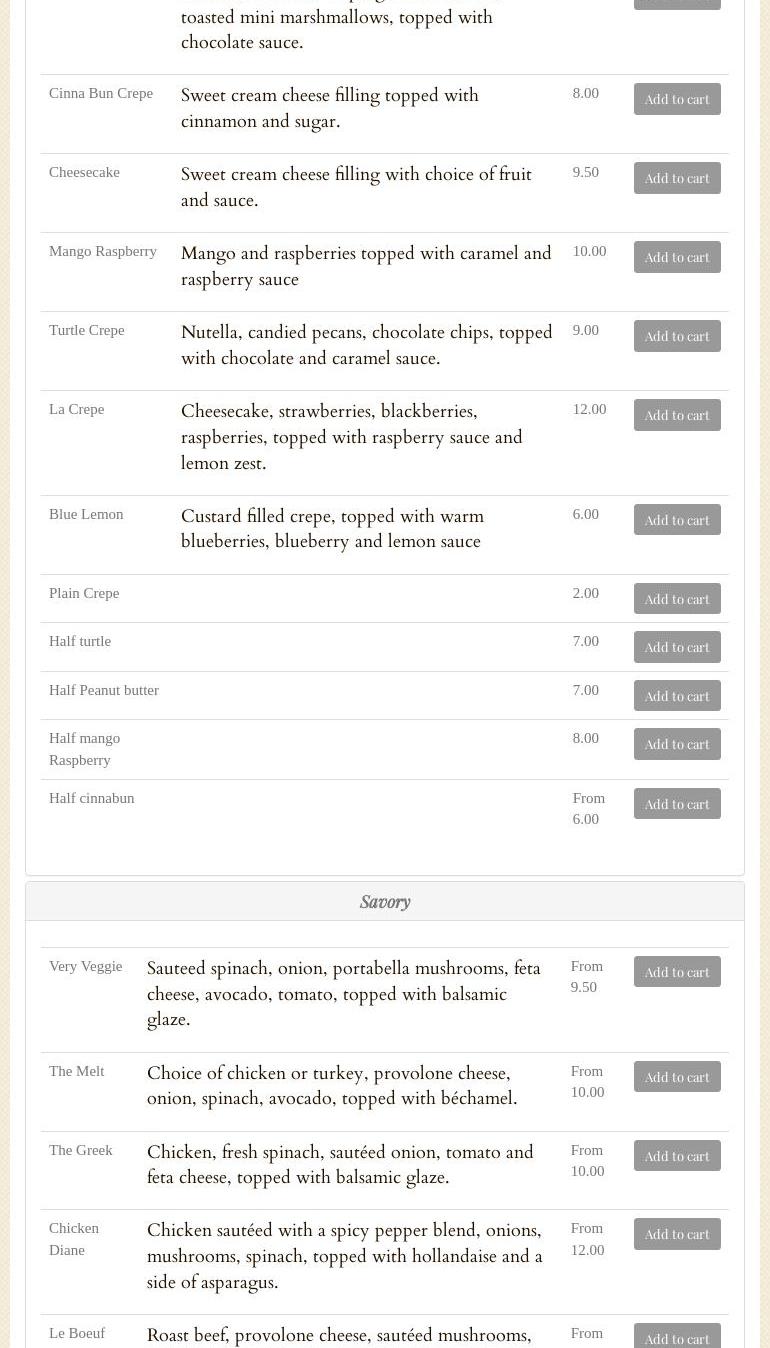Click the Very Veggie item name

[86, 966]
